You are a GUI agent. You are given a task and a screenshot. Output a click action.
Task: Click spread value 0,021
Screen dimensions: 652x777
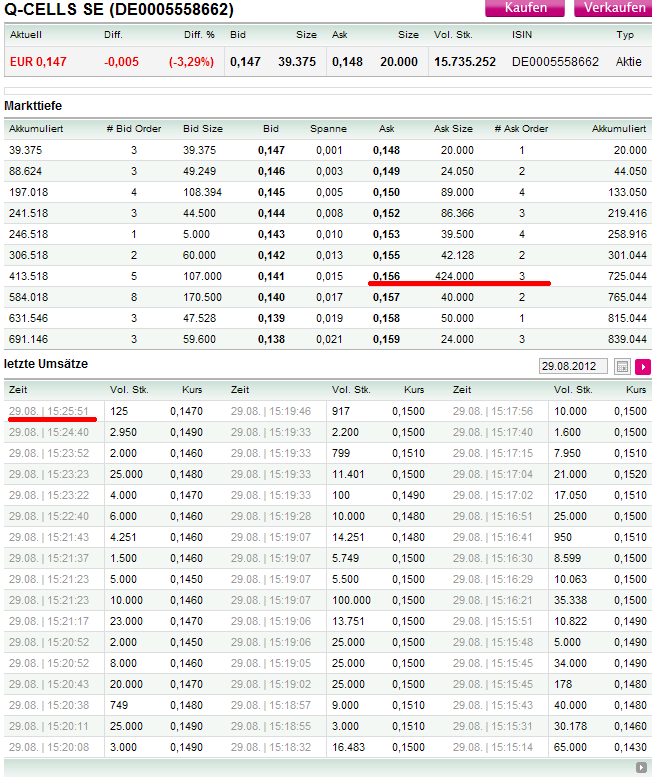329,339
